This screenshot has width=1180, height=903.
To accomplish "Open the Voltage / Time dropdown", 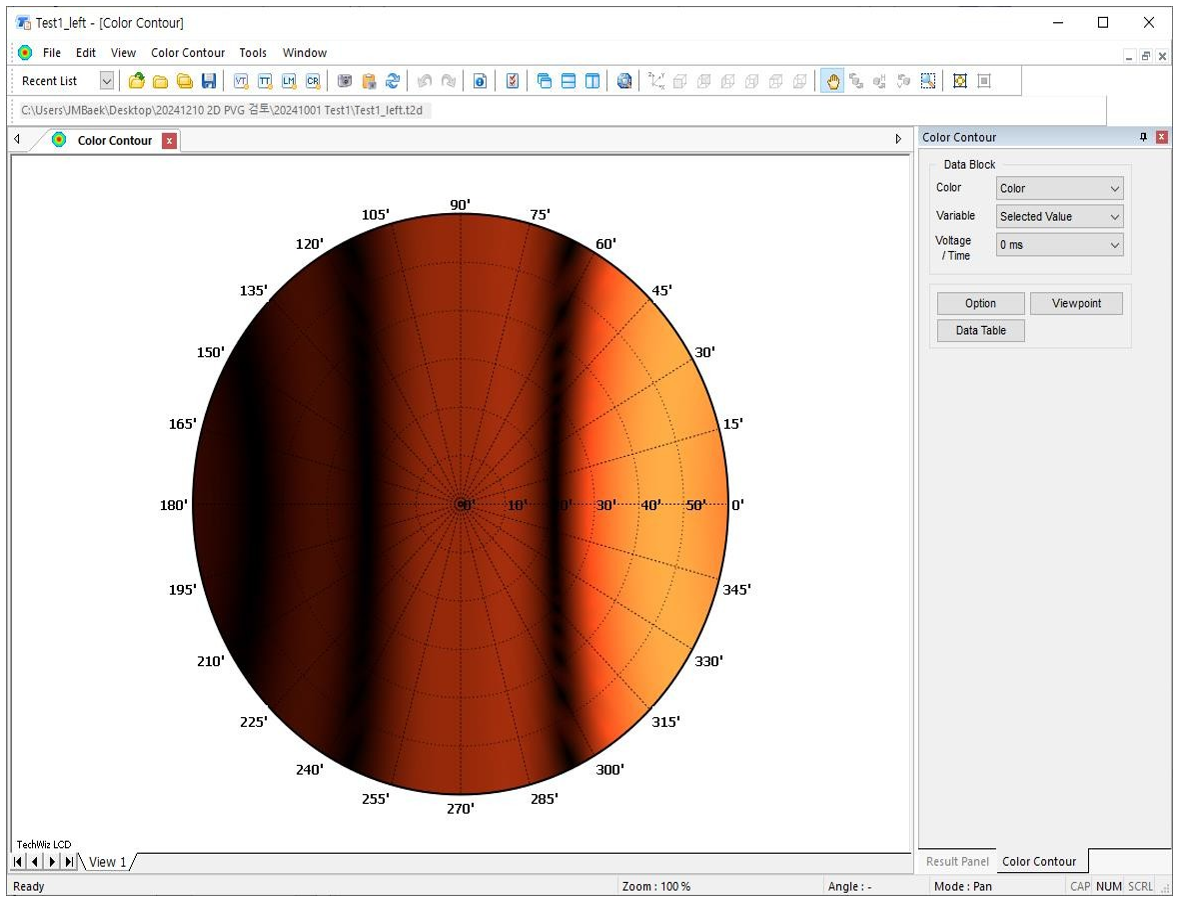I will pos(1059,245).
